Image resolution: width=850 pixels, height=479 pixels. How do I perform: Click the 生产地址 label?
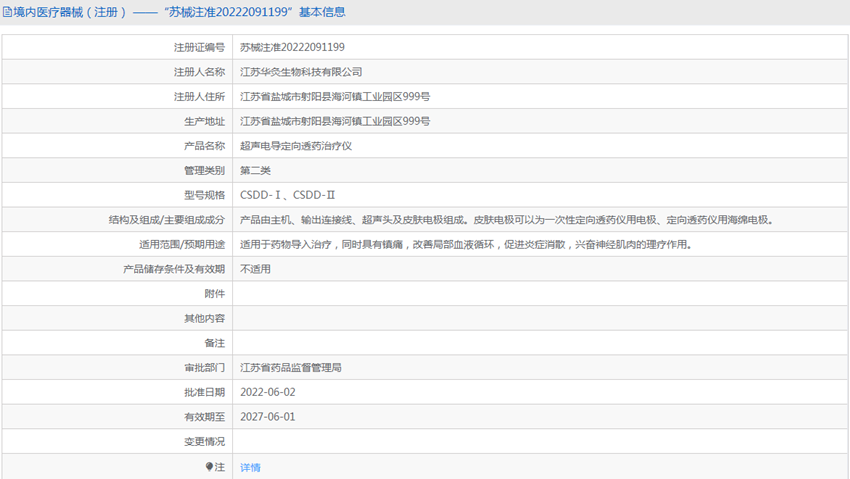(x=204, y=121)
